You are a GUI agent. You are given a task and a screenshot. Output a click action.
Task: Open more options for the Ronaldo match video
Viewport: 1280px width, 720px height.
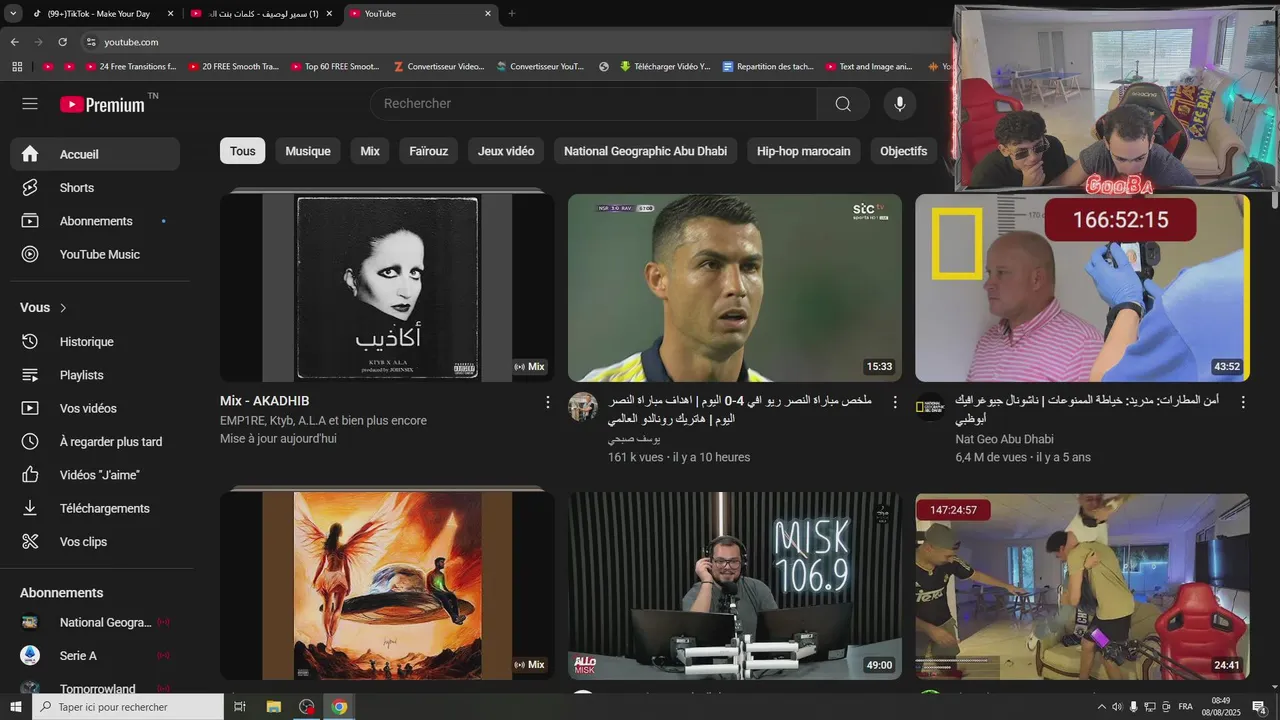click(895, 402)
